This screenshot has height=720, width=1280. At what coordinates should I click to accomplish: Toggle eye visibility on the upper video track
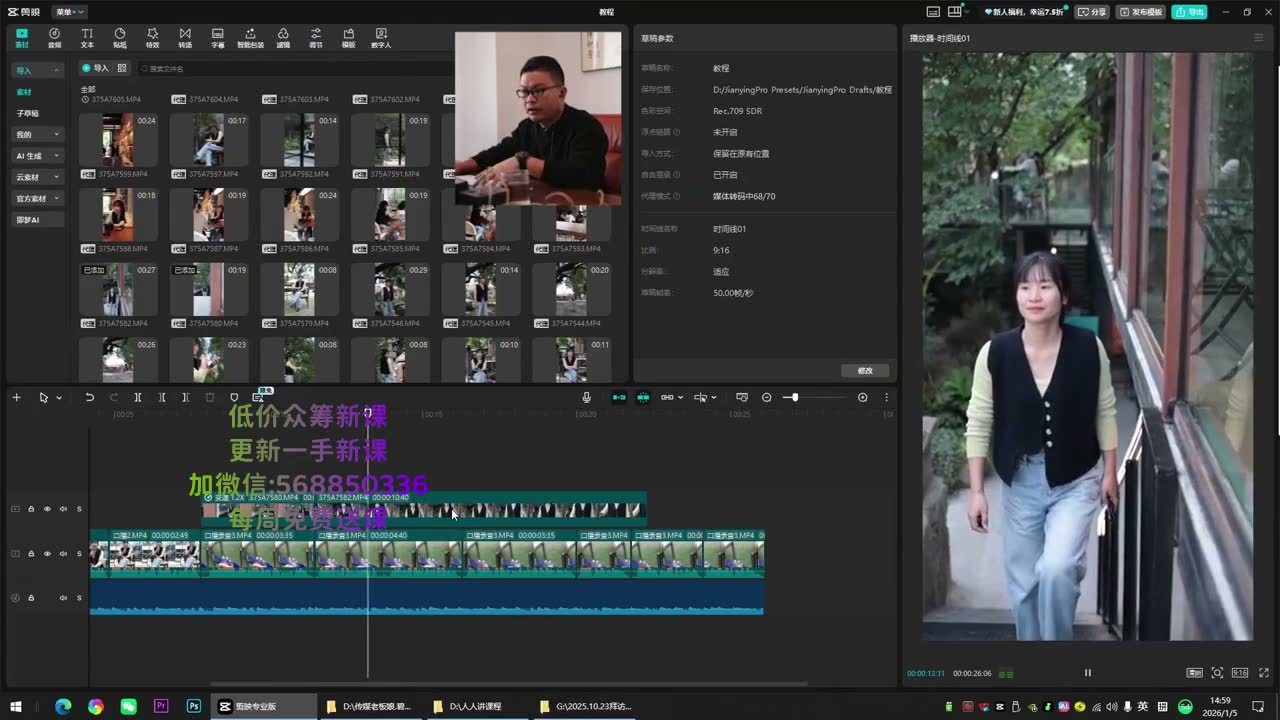(47, 509)
